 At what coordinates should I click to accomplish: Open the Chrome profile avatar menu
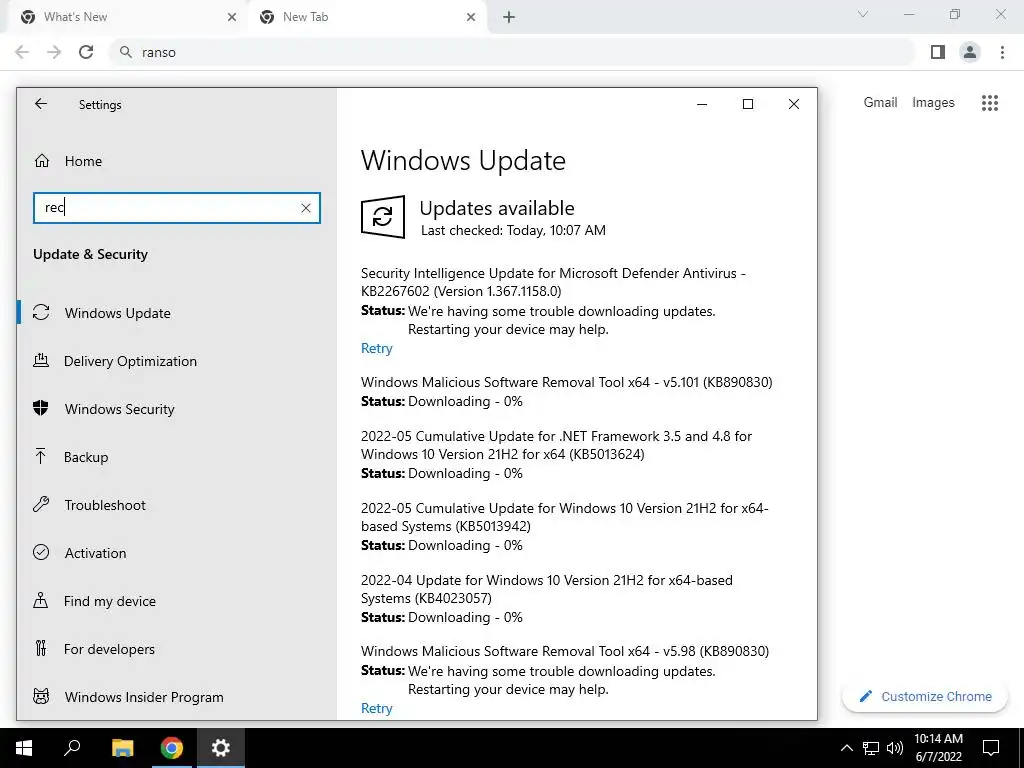click(x=970, y=52)
